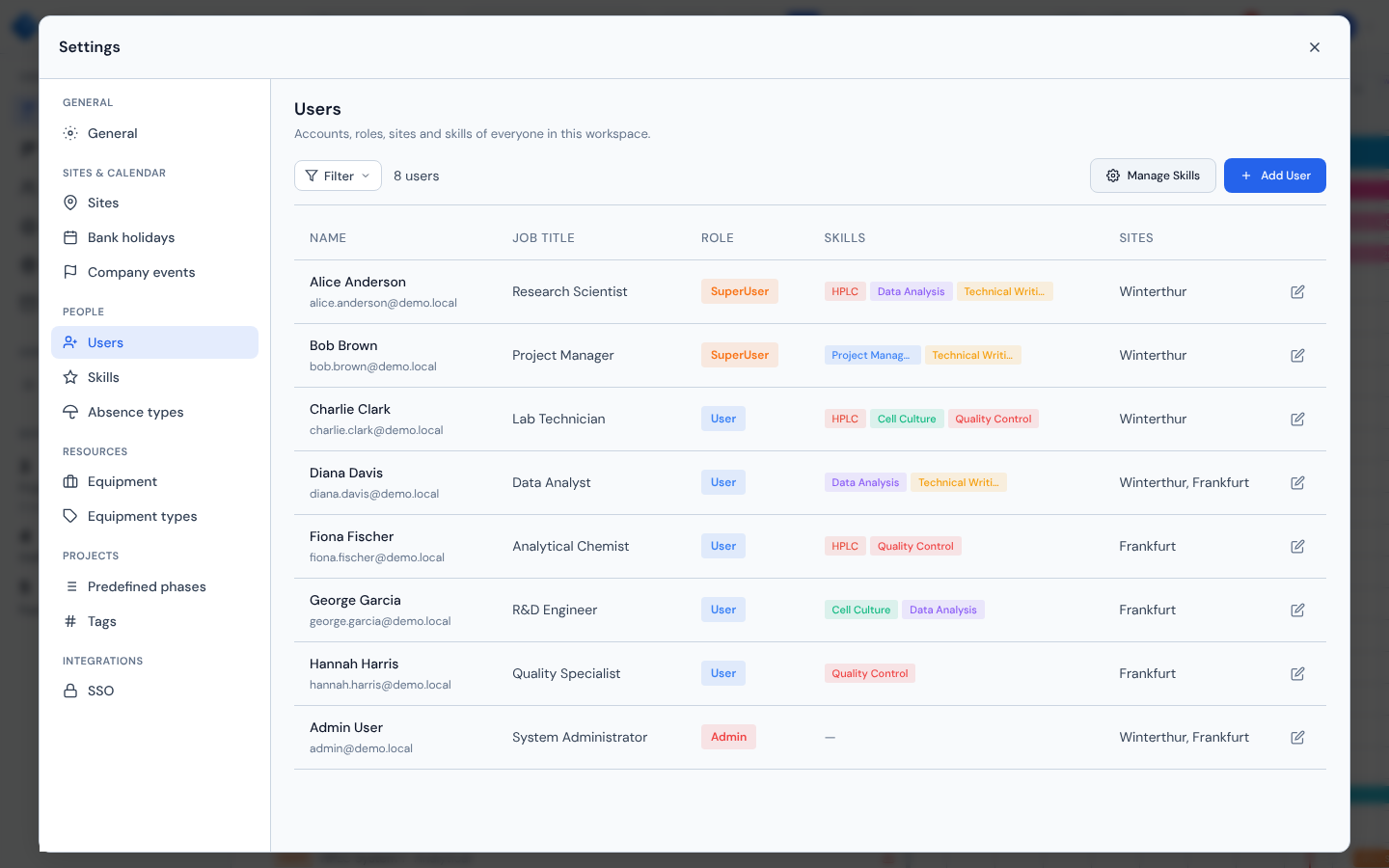Click the umbrella icon for Absence types
The height and width of the screenshot is (868, 1389).
tap(70, 412)
